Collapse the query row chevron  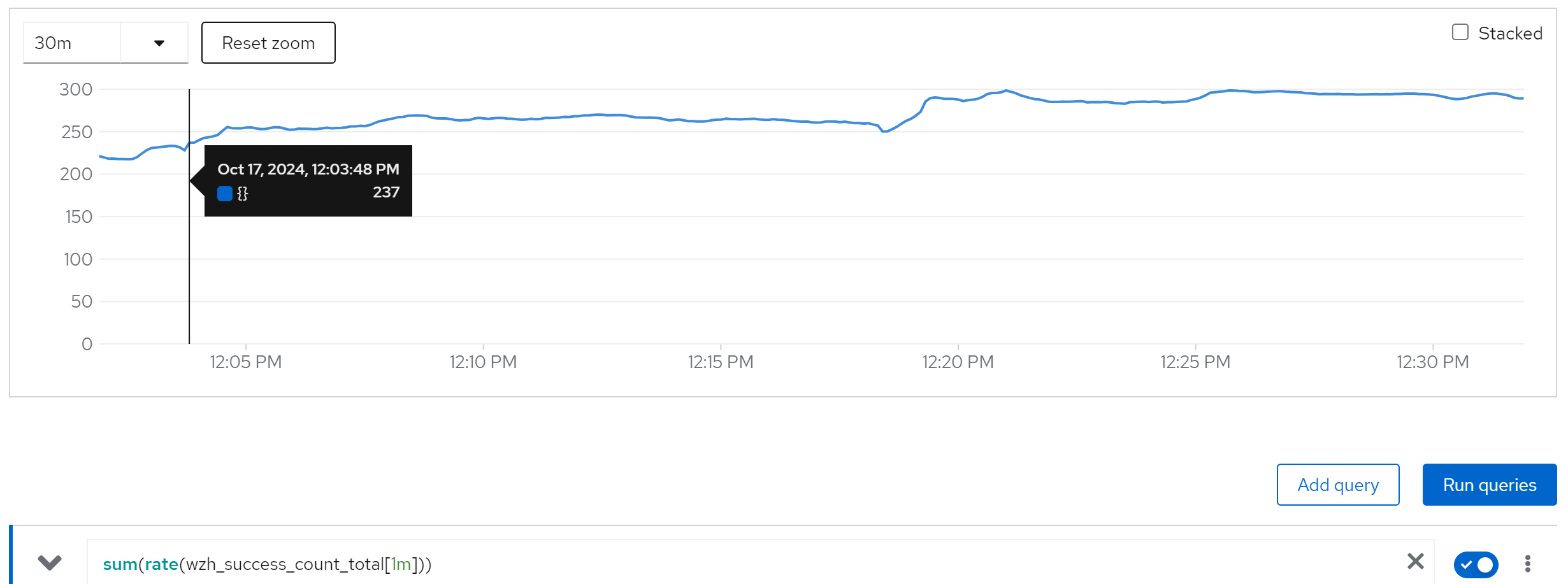pyautogui.click(x=49, y=562)
